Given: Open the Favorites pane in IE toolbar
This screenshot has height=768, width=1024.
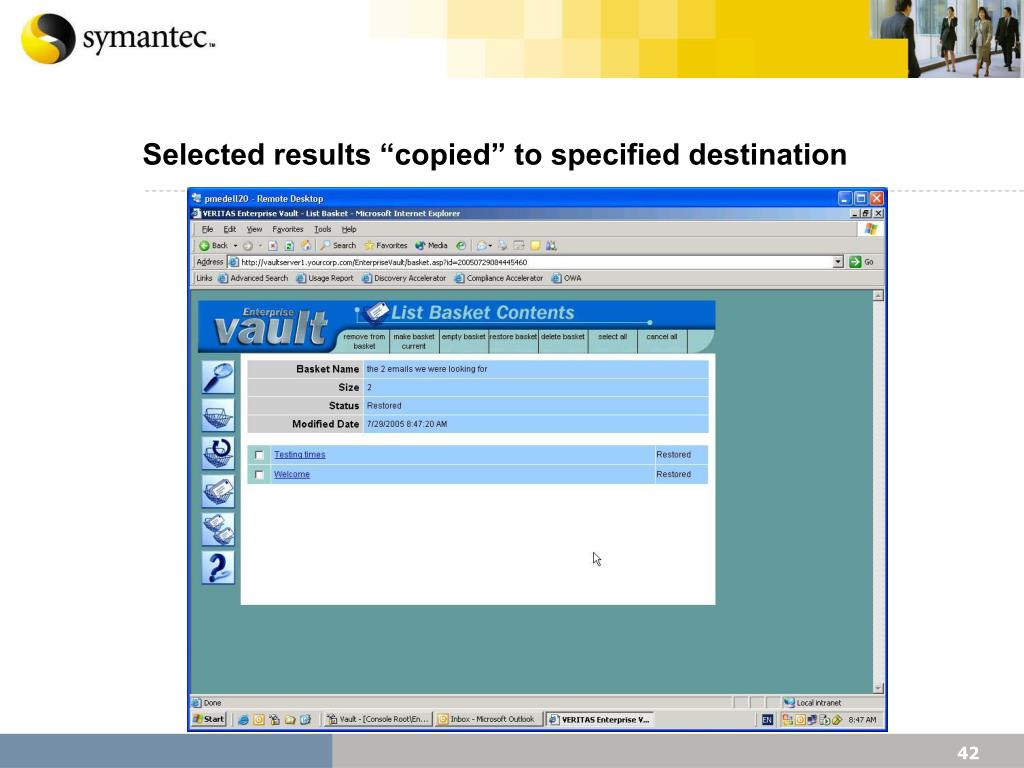Looking at the screenshot, I should (386, 246).
